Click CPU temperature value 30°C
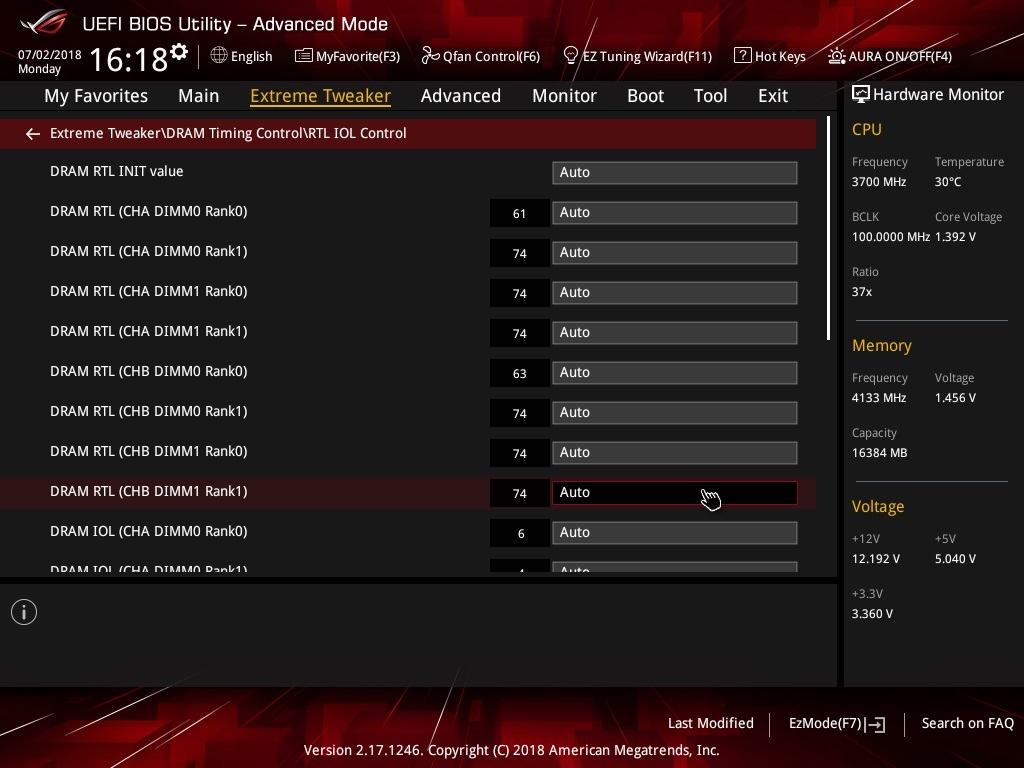The height and width of the screenshot is (768, 1024). [948, 182]
